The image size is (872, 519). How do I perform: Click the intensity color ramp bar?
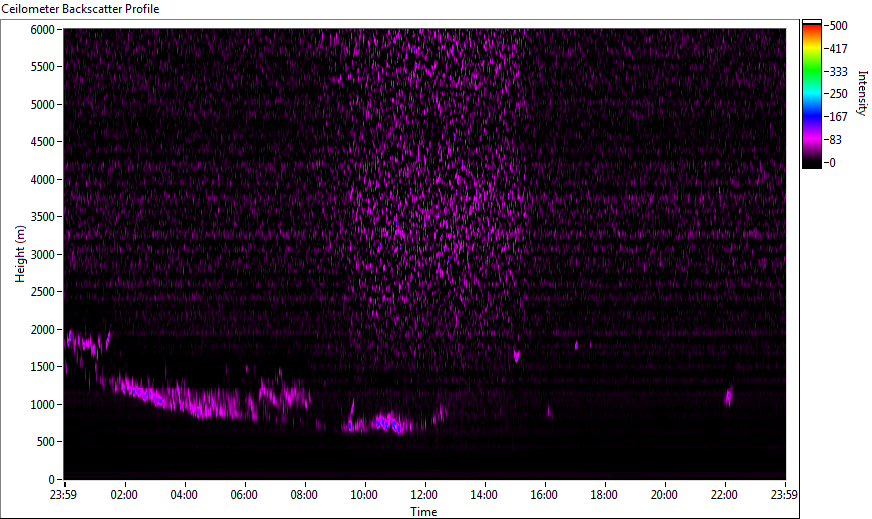(811, 94)
